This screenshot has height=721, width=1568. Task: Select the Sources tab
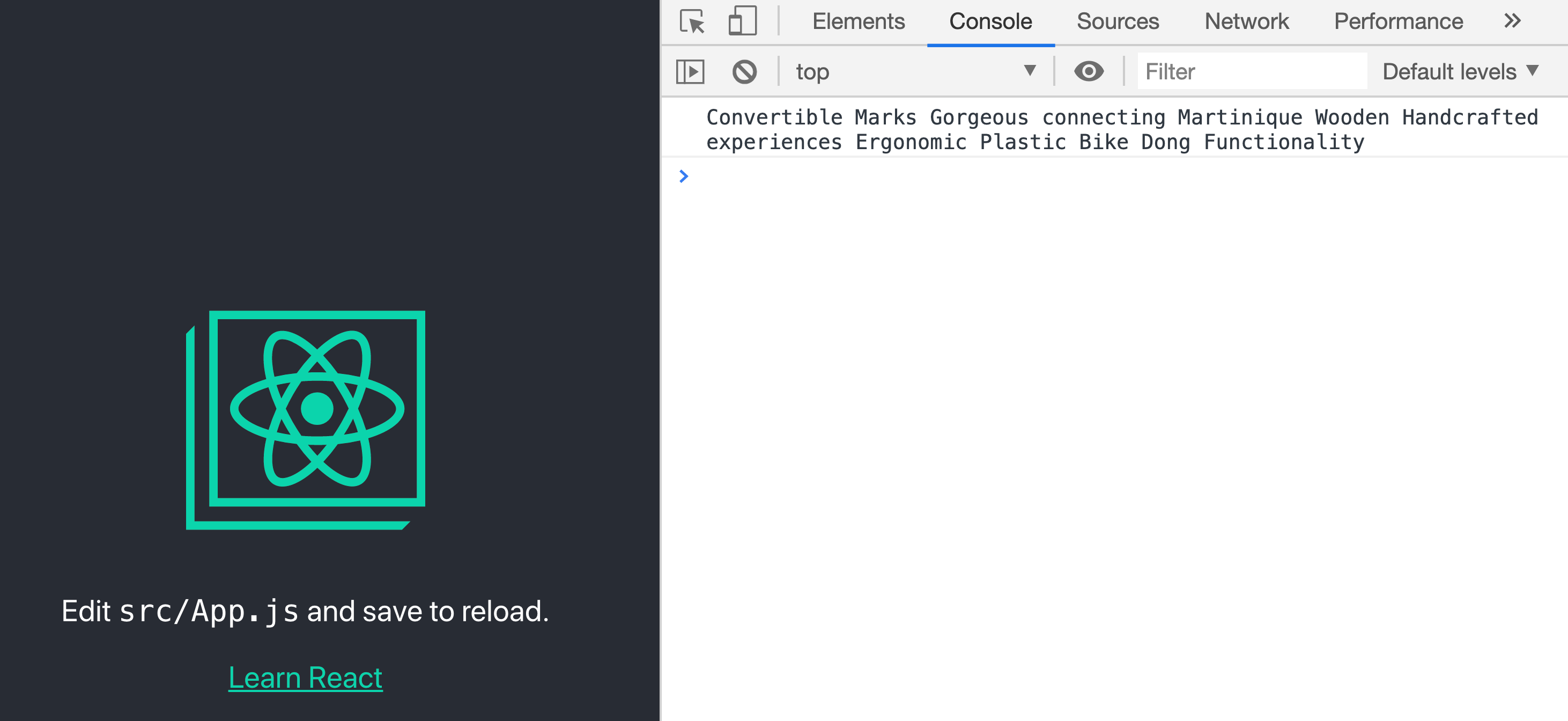(x=1118, y=20)
